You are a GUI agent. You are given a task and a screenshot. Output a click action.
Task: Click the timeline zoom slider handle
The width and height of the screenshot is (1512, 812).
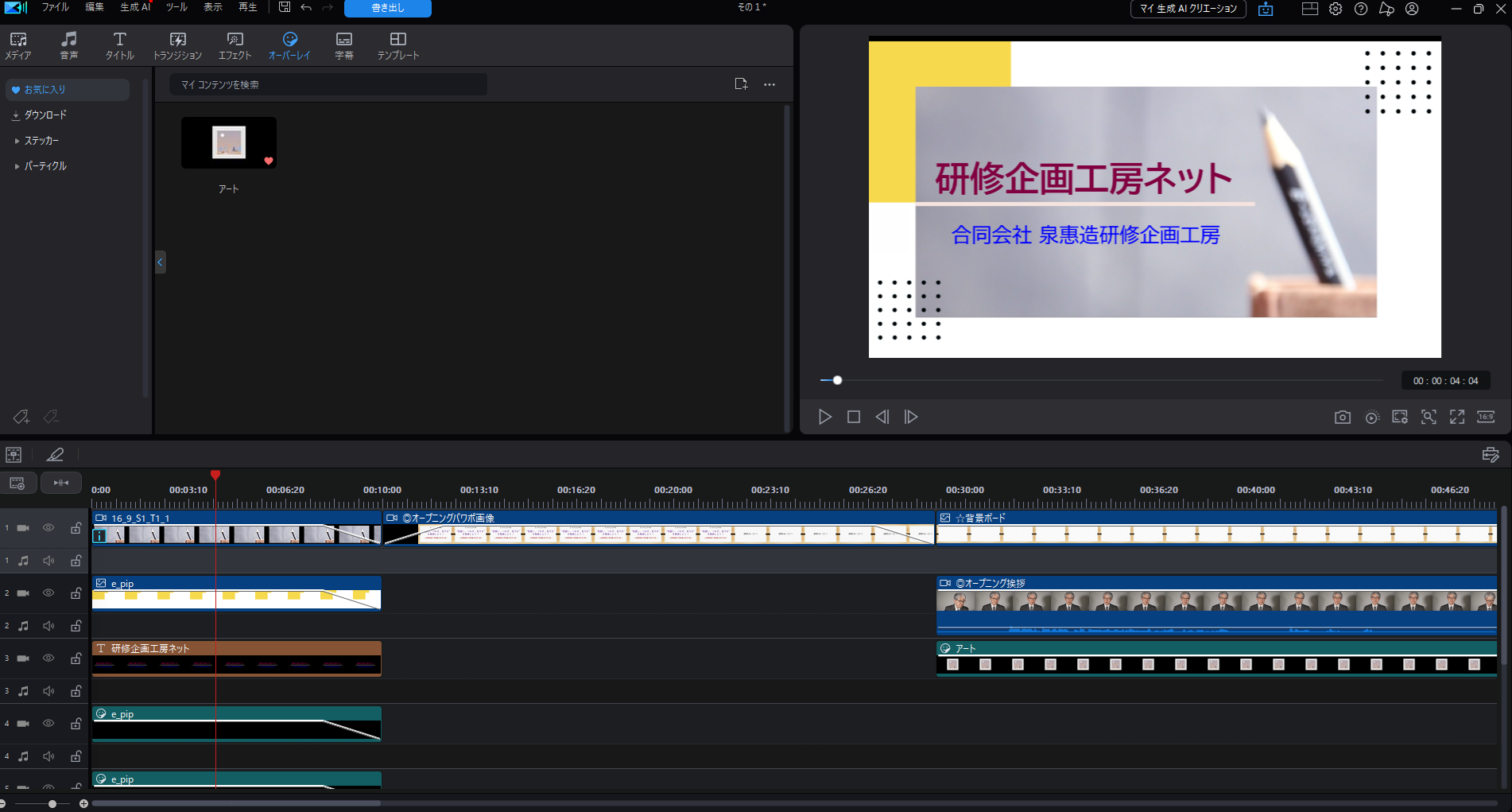52,803
